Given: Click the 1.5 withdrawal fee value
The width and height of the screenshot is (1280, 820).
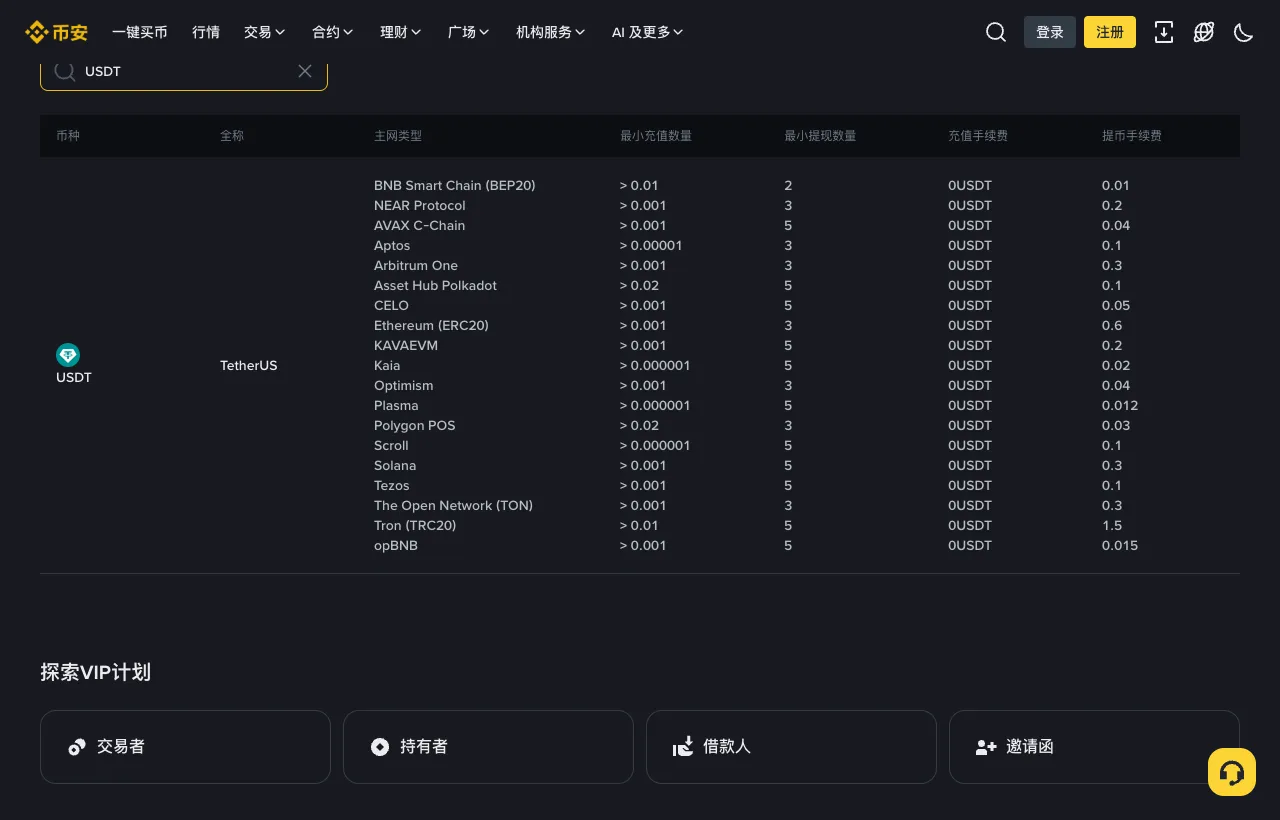Looking at the screenshot, I should point(1112,525).
